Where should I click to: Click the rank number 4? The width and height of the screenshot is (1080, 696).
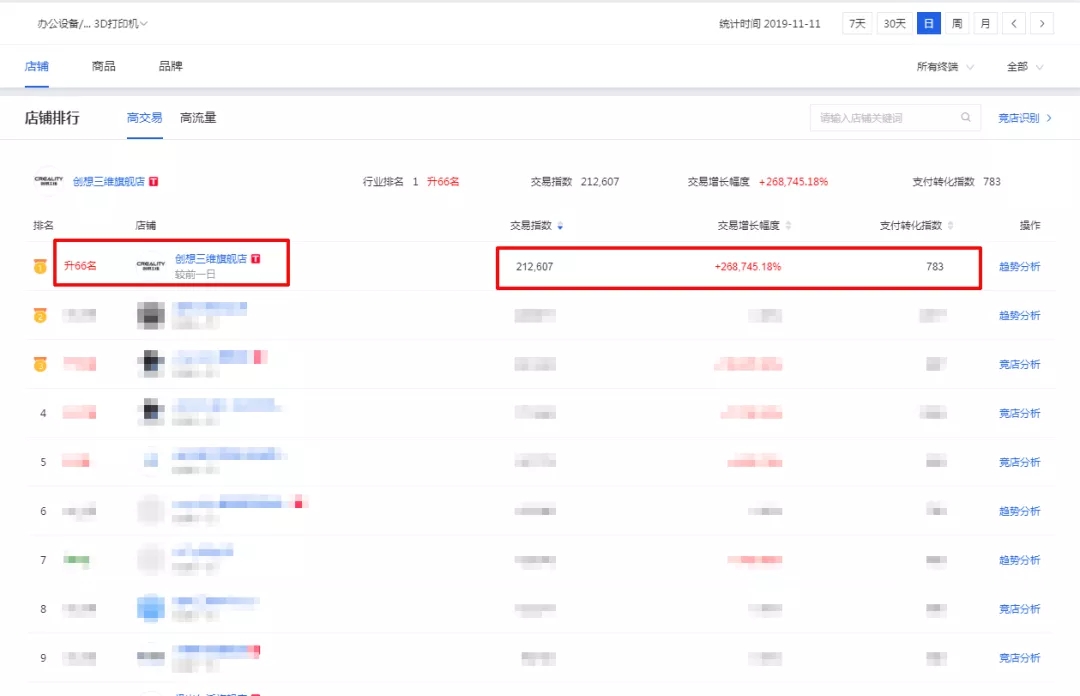click(x=43, y=413)
